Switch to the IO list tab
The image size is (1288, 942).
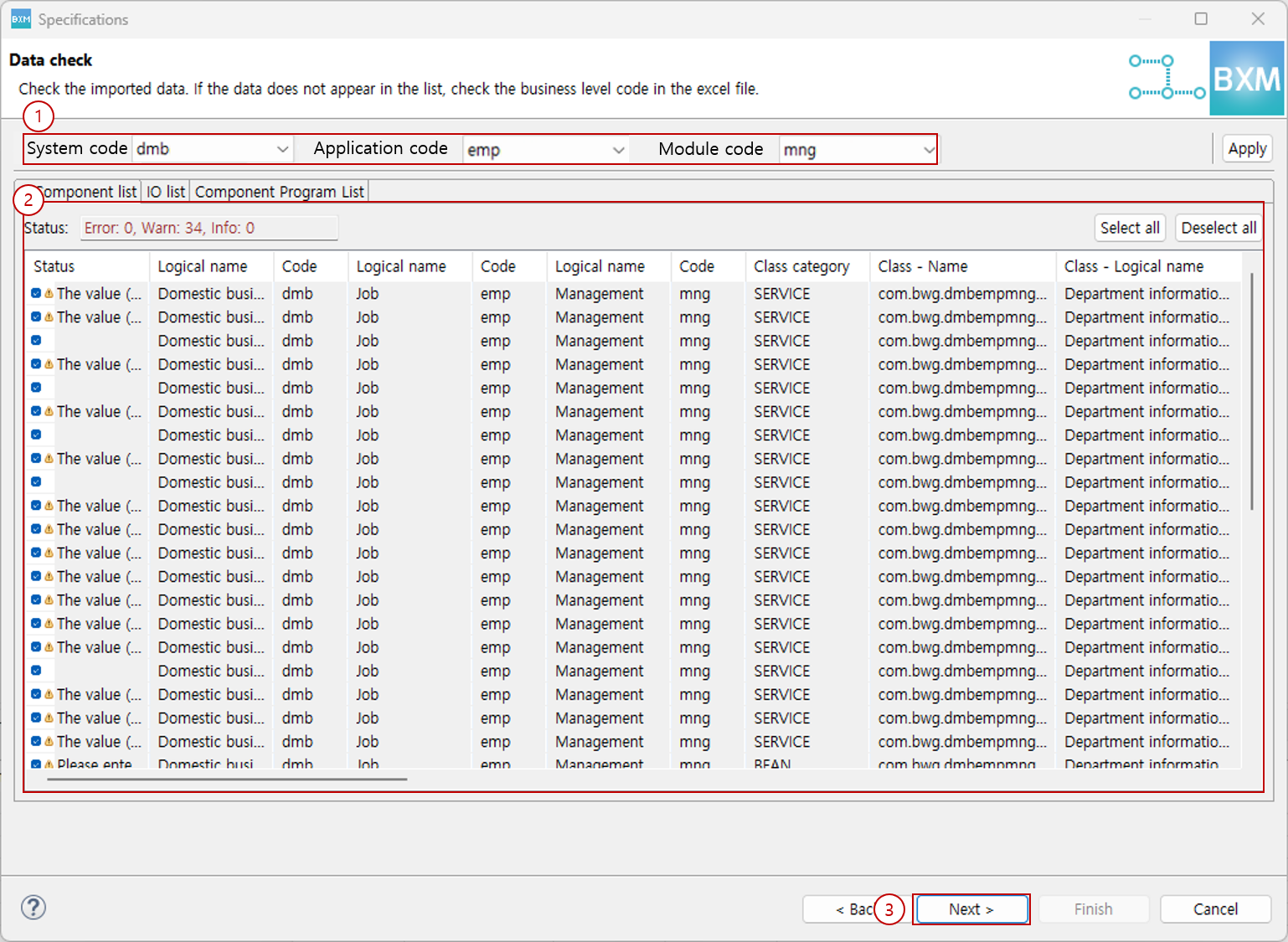pyautogui.click(x=165, y=191)
